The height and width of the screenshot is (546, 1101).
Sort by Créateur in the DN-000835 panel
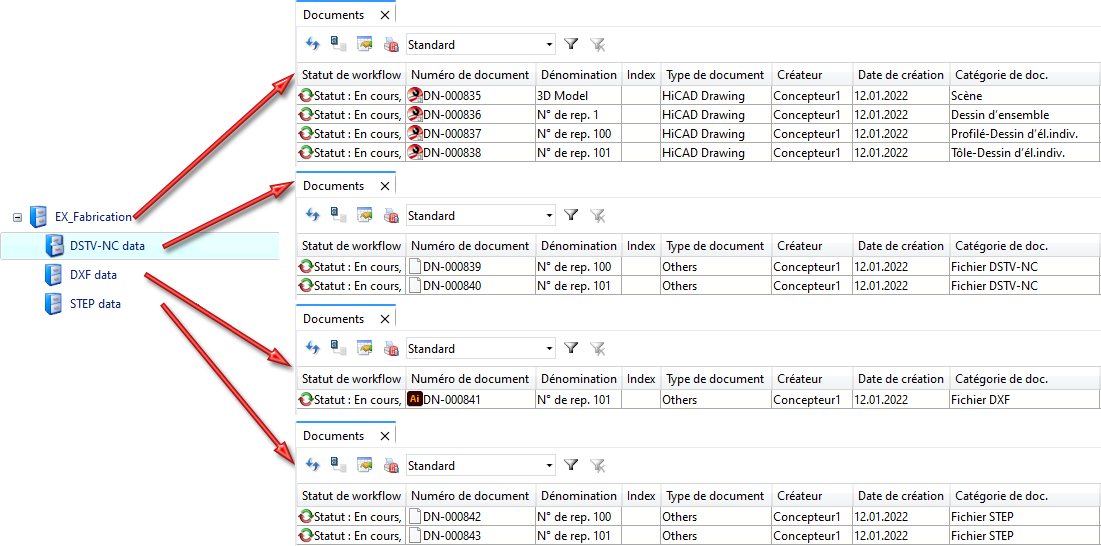tap(812, 74)
